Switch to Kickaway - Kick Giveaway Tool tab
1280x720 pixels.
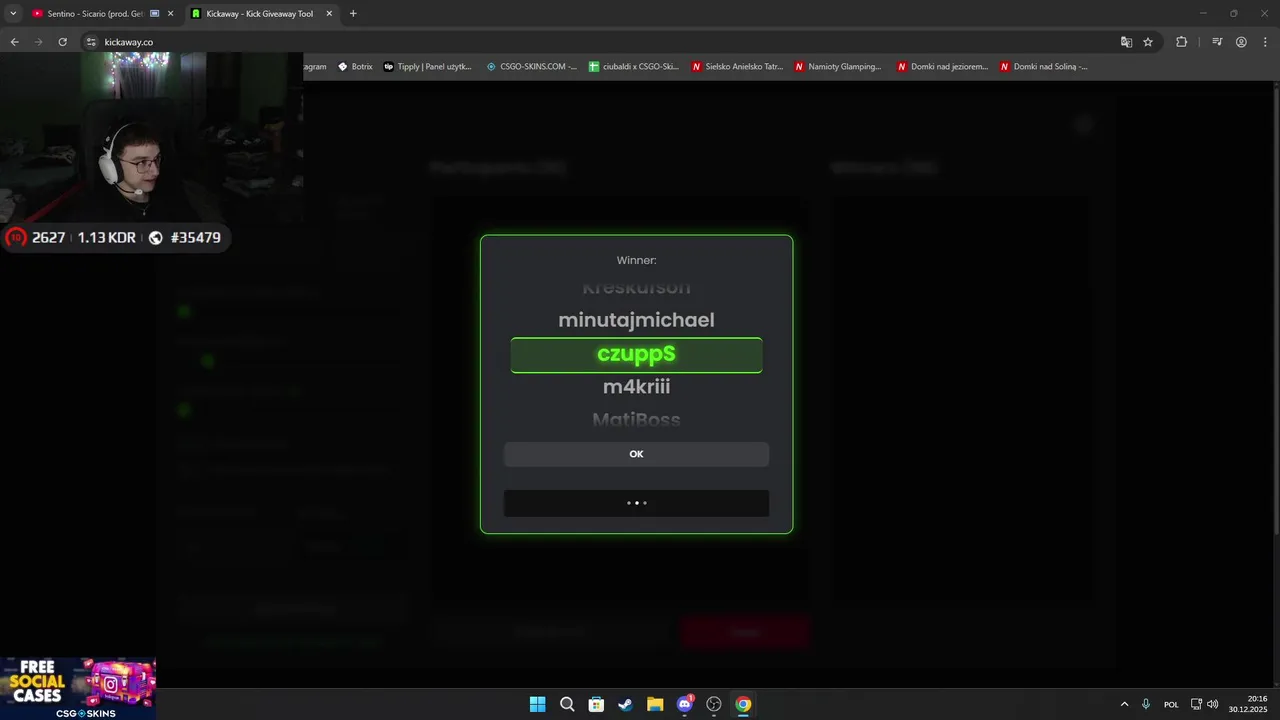click(260, 14)
